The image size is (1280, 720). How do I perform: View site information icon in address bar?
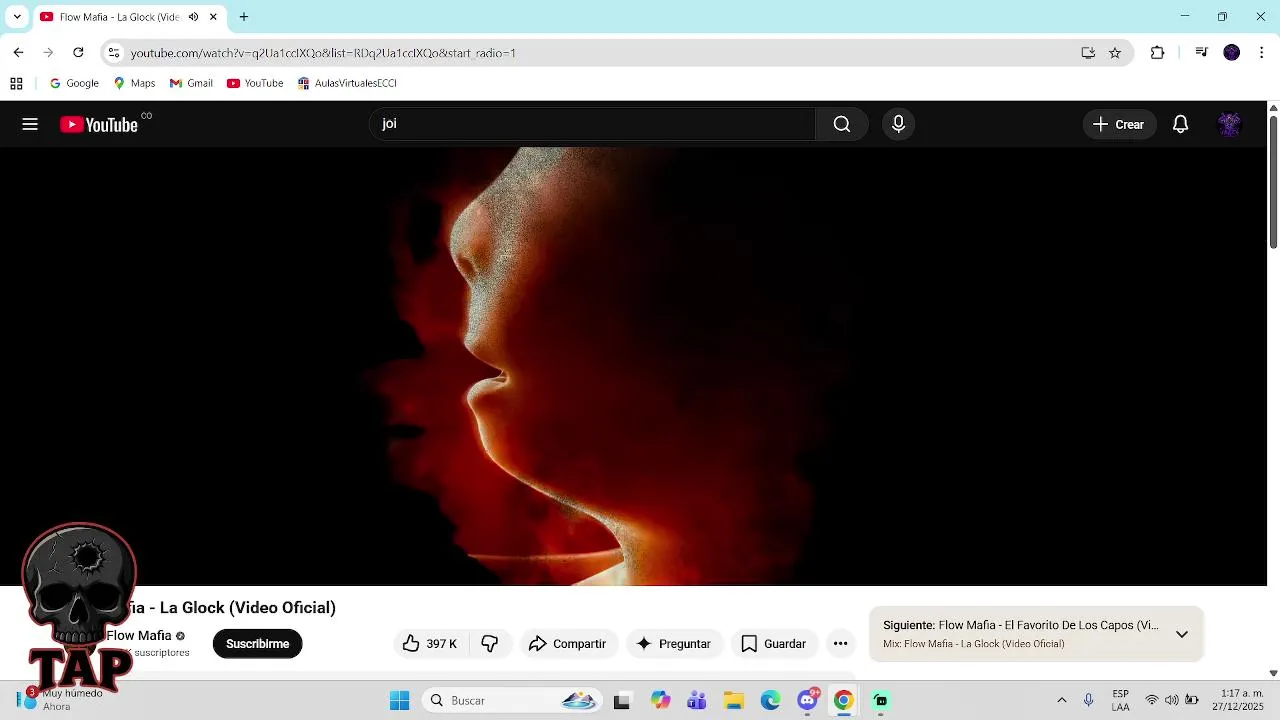pos(114,53)
